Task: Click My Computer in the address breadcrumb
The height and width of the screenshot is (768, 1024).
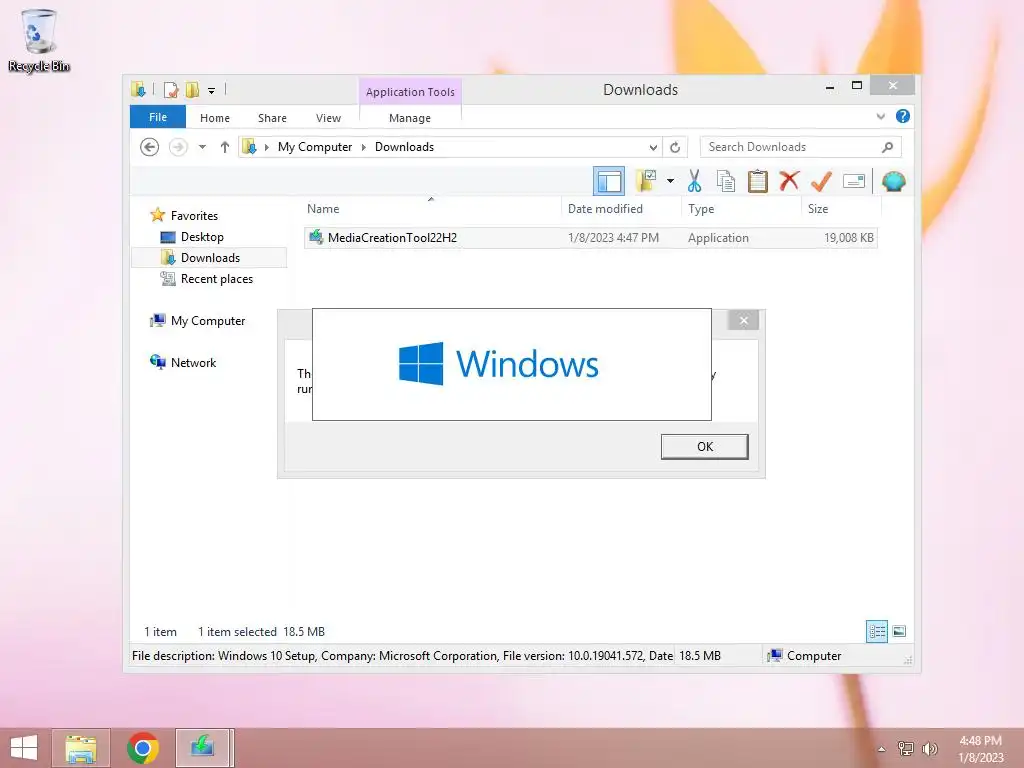Action: [315, 147]
